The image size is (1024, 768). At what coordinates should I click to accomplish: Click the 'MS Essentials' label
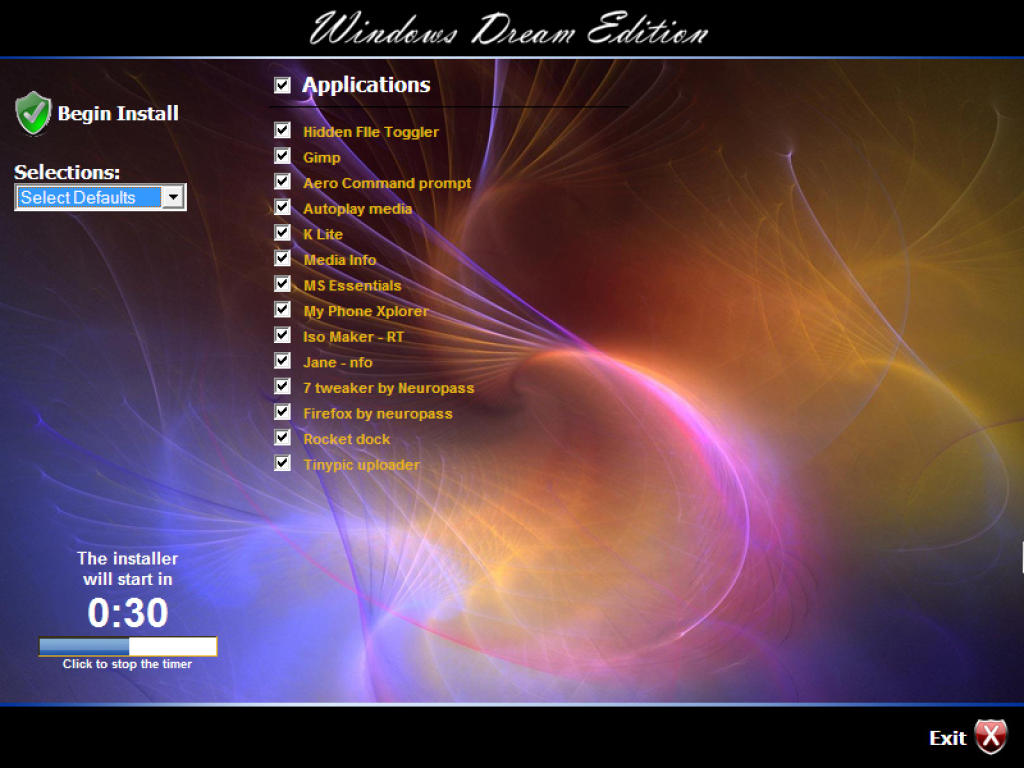click(x=352, y=285)
